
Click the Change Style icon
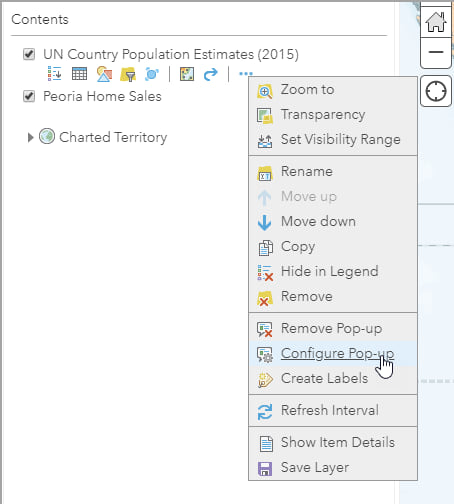click(104, 74)
